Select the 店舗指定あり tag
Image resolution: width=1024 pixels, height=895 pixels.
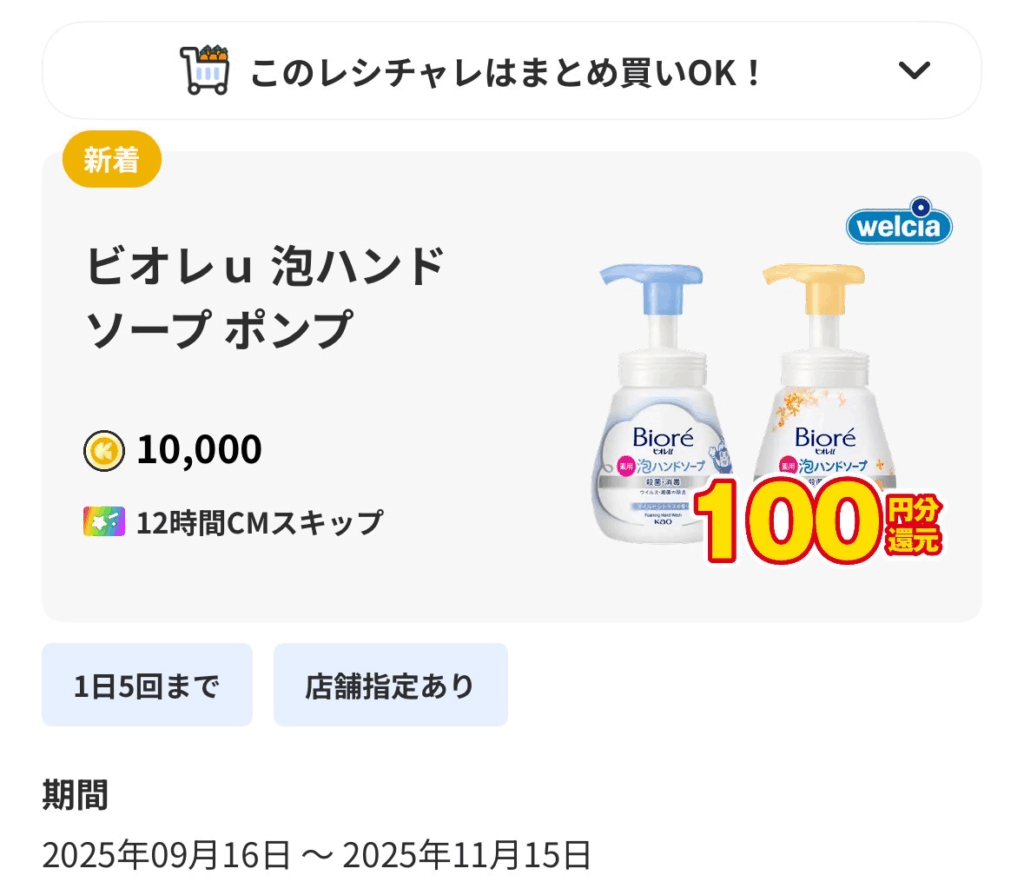(390, 685)
